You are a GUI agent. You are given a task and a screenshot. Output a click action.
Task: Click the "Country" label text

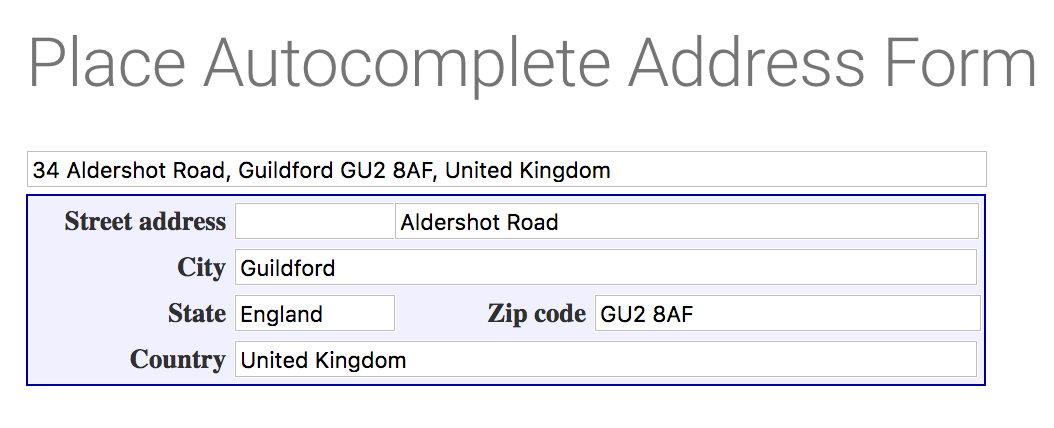177,359
